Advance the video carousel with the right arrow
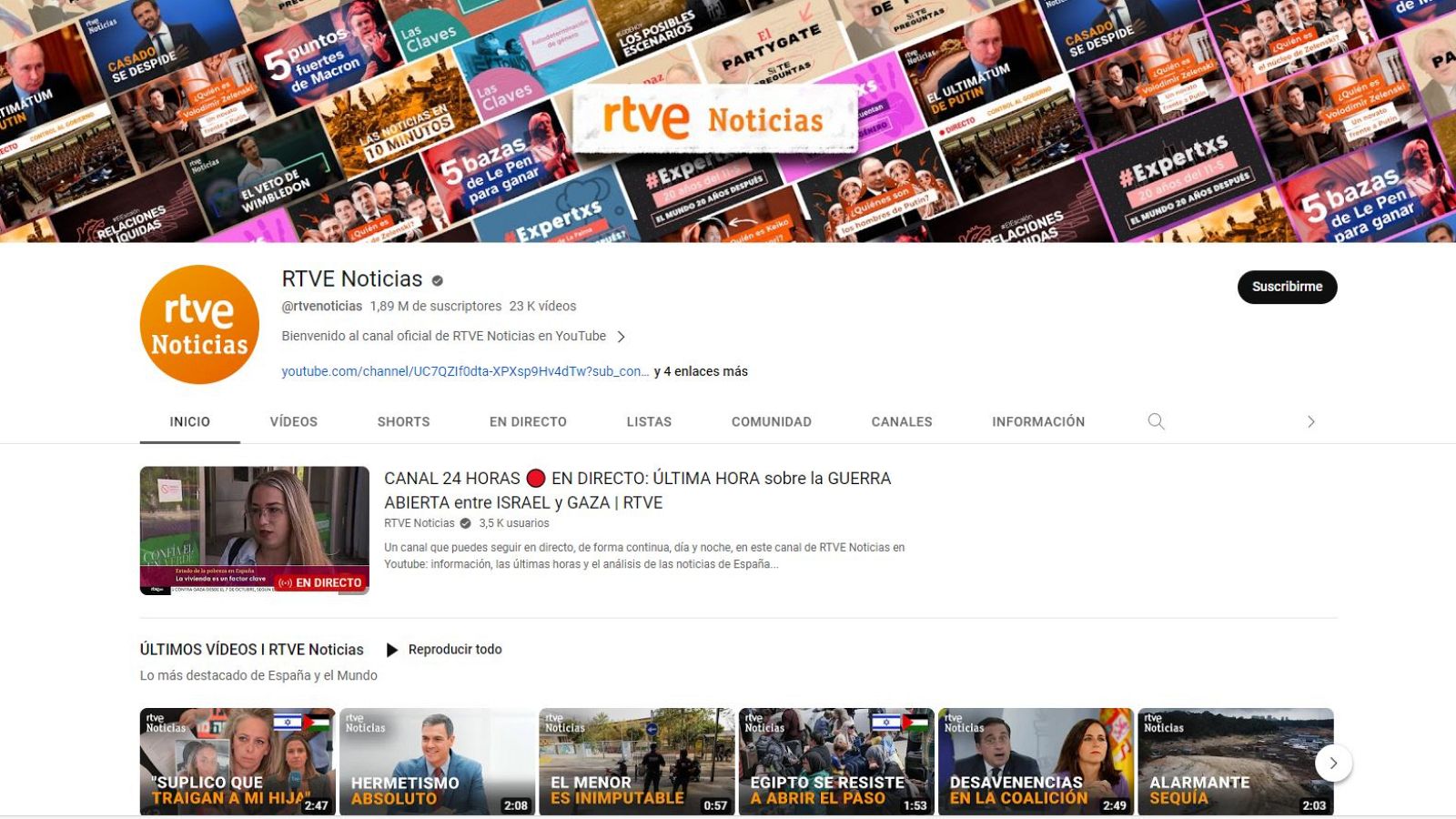 tap(1334, 764)
